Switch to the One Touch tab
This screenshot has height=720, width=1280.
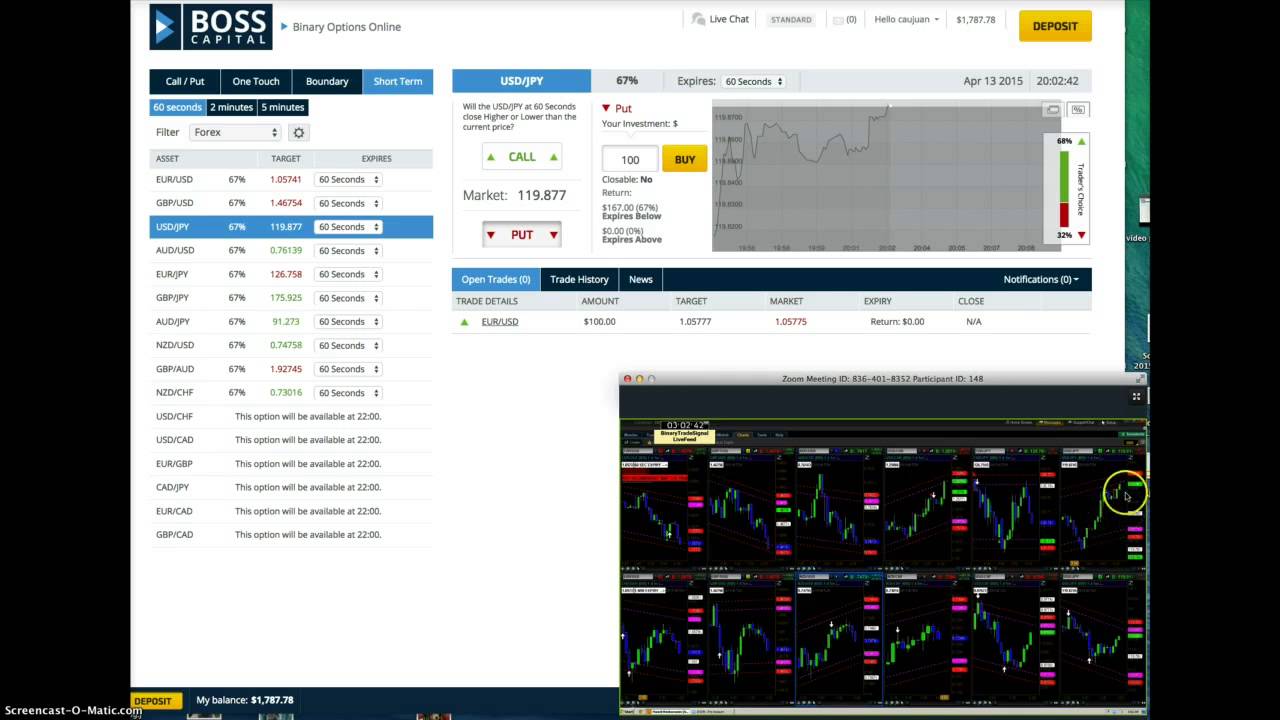point(256,81)
